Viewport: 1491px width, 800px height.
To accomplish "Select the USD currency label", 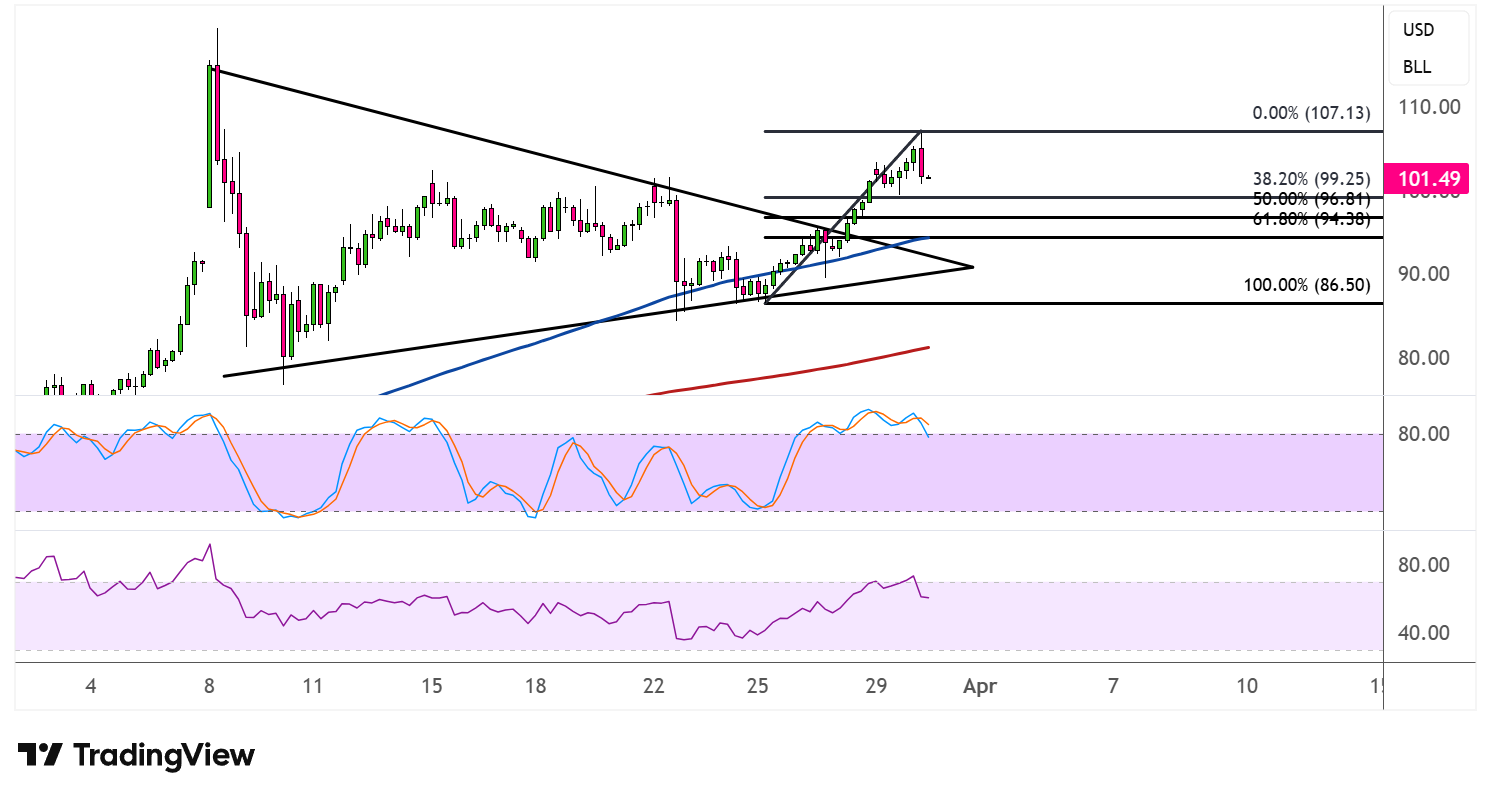I will click(1418, 30).
